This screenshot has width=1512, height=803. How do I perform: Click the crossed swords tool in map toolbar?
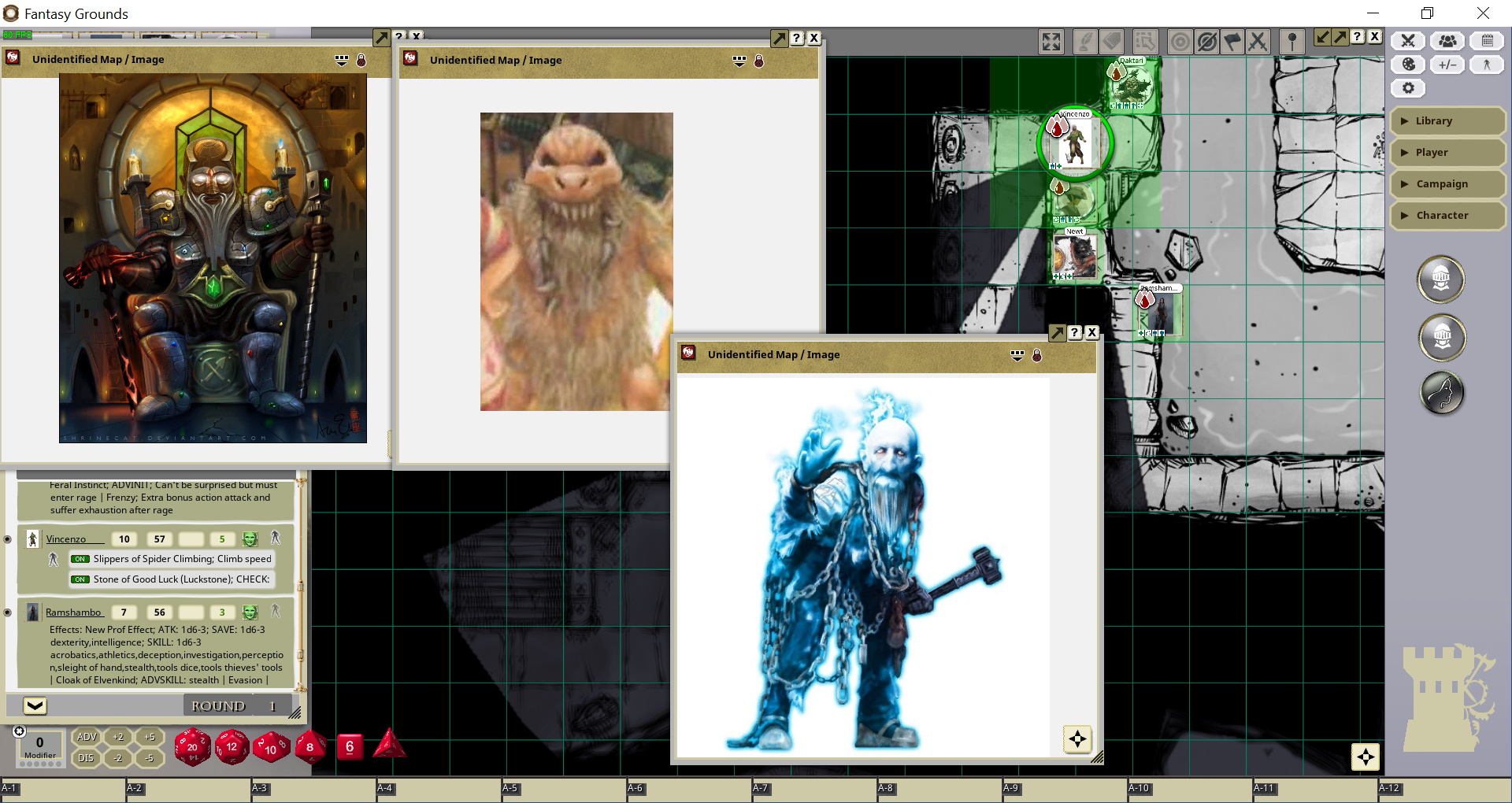tap(1258, 42)
